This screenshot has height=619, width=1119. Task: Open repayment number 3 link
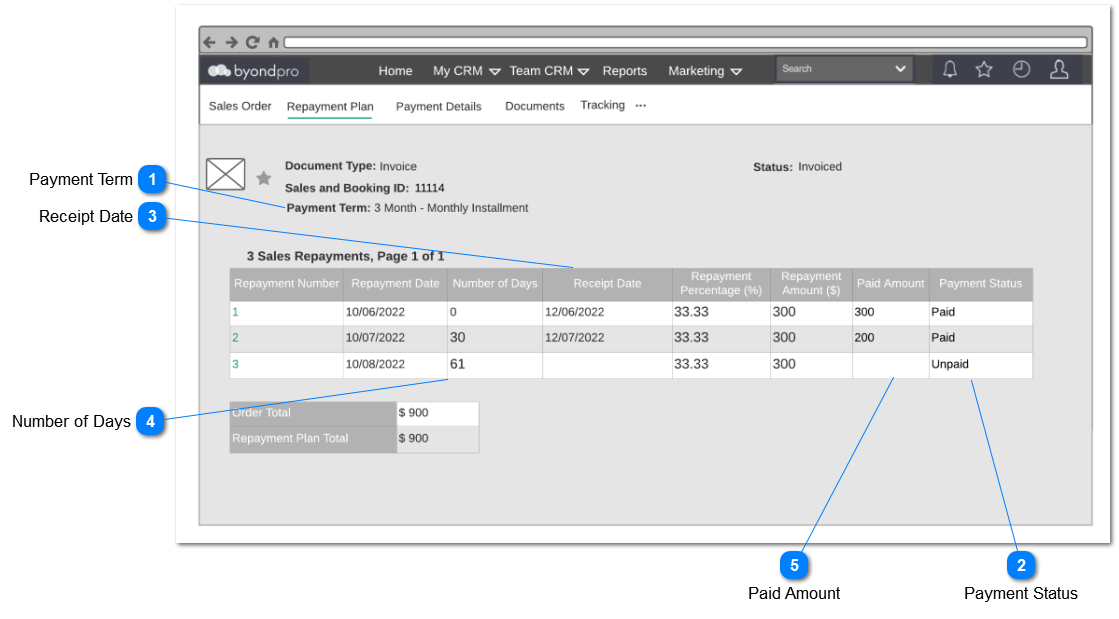(236, 364)
